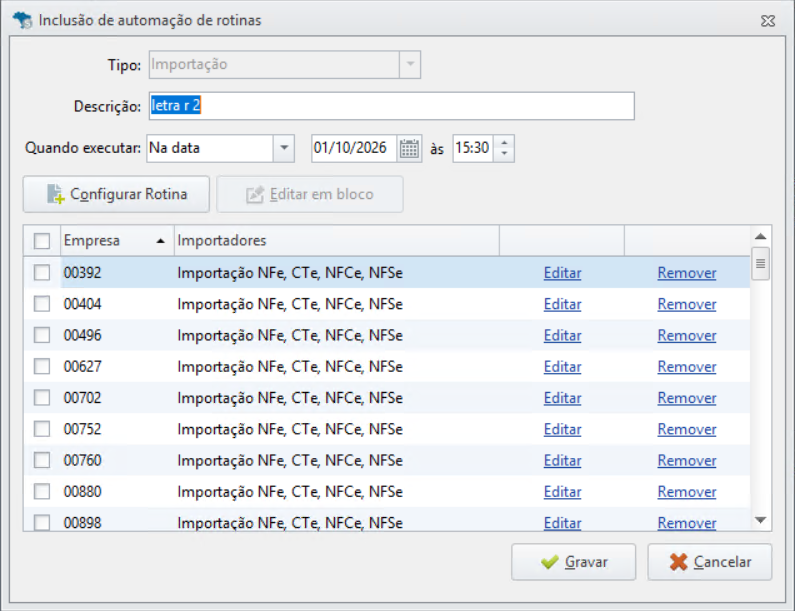Click Editar link for Empresa 00496
The height and width of the screenshot is (611, 795).
click(562, 336)
